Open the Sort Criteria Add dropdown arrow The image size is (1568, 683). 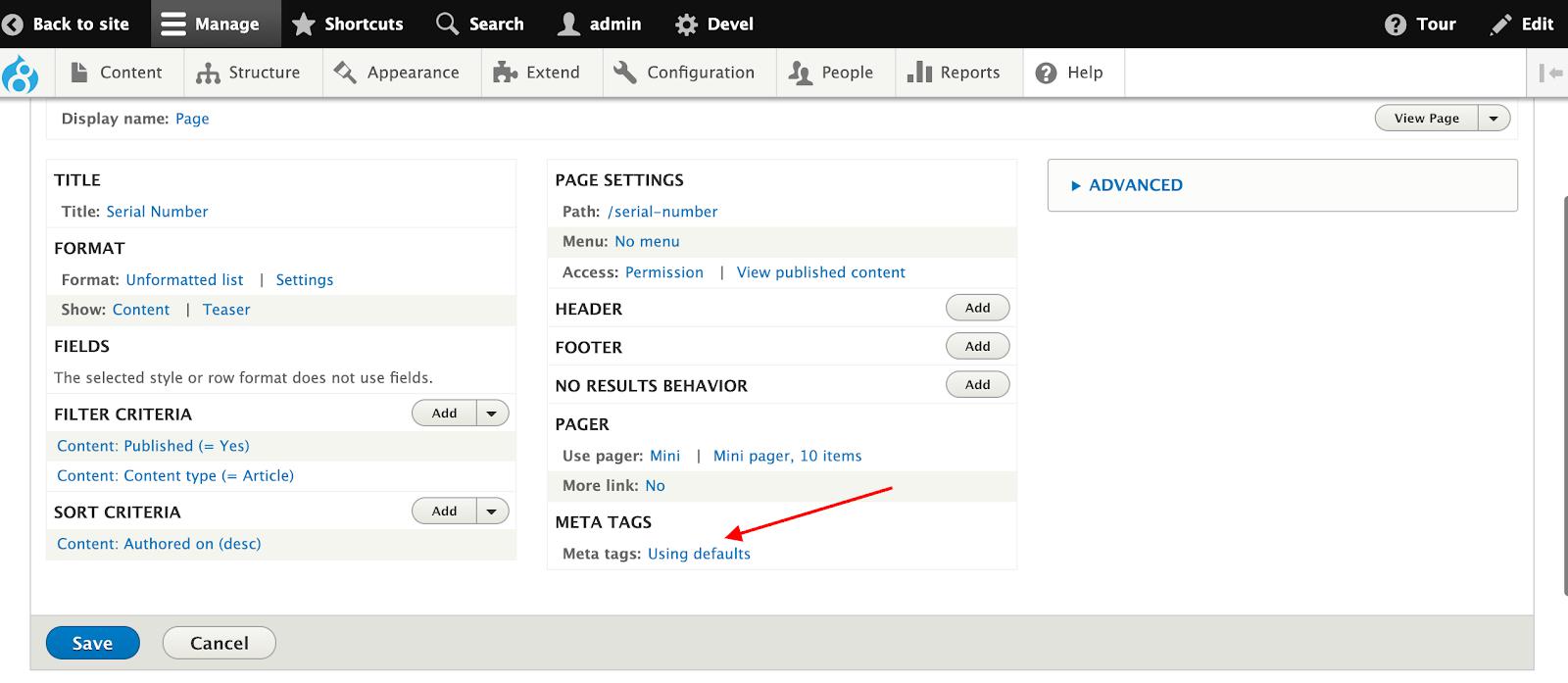coord(492,511)
